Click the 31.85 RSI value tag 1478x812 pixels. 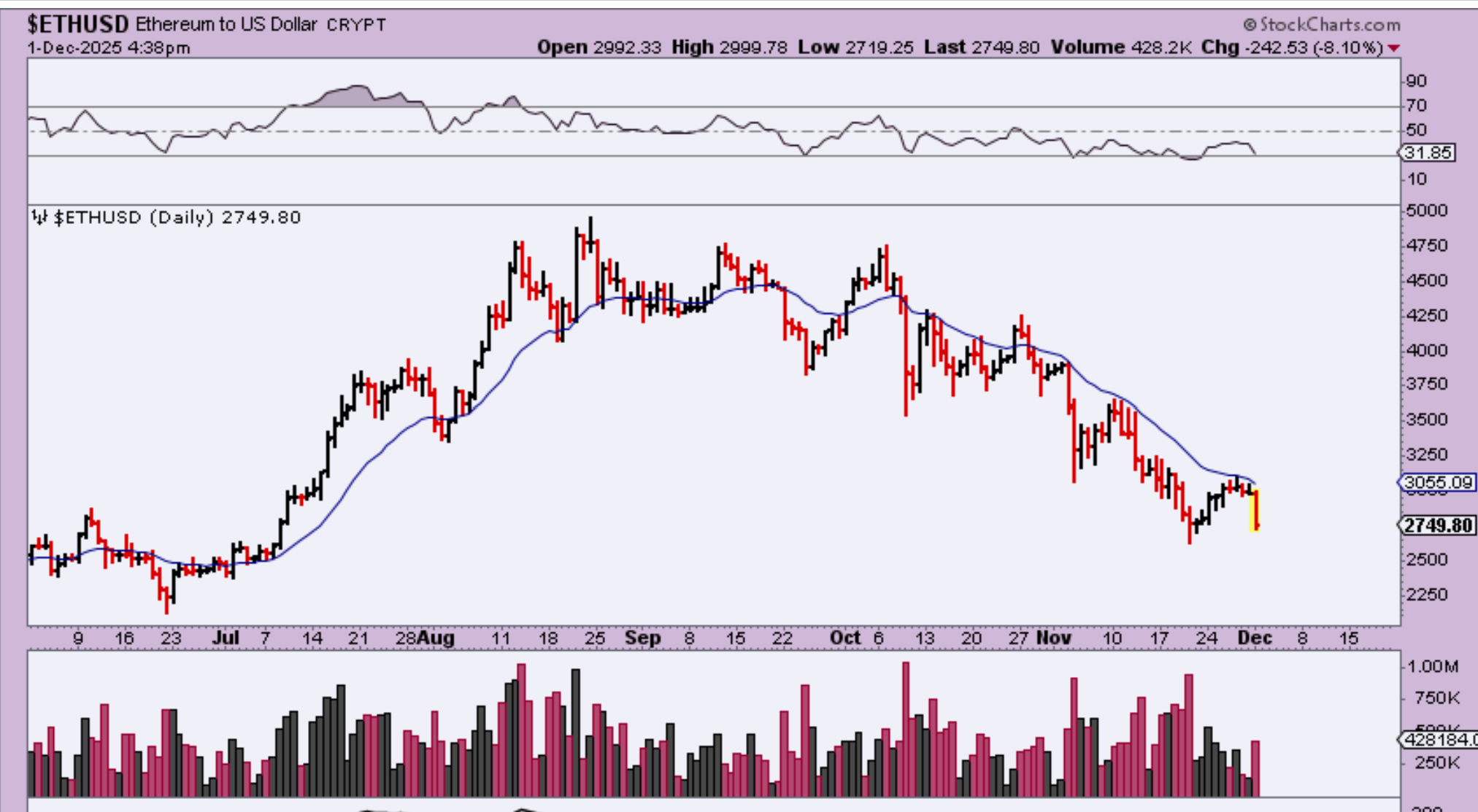[1428, 153]
